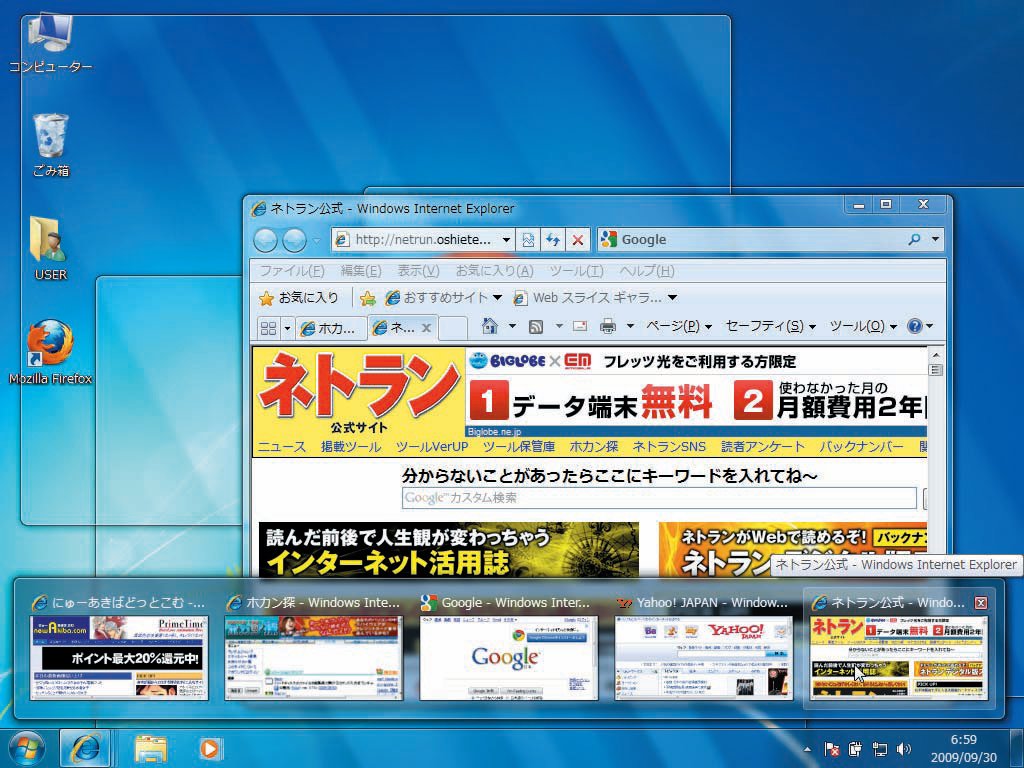Click the Compatibility View icon in address bar
Image resolution: width=1024 pixels, height=768 pixels.
[x=528, y=240]
